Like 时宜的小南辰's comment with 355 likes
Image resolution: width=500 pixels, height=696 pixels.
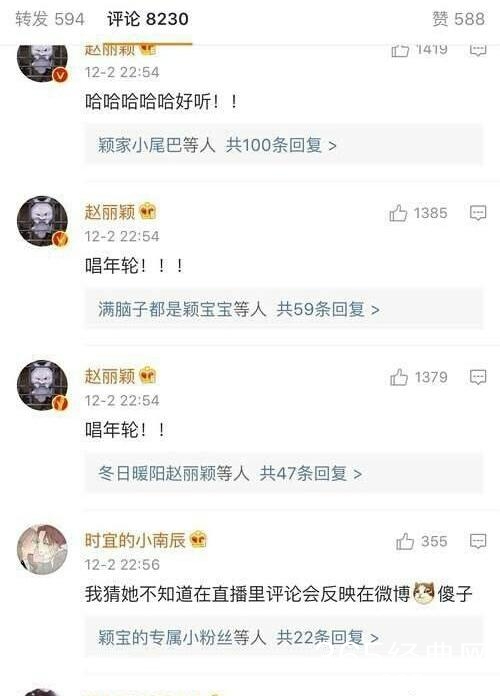point(405,542)
